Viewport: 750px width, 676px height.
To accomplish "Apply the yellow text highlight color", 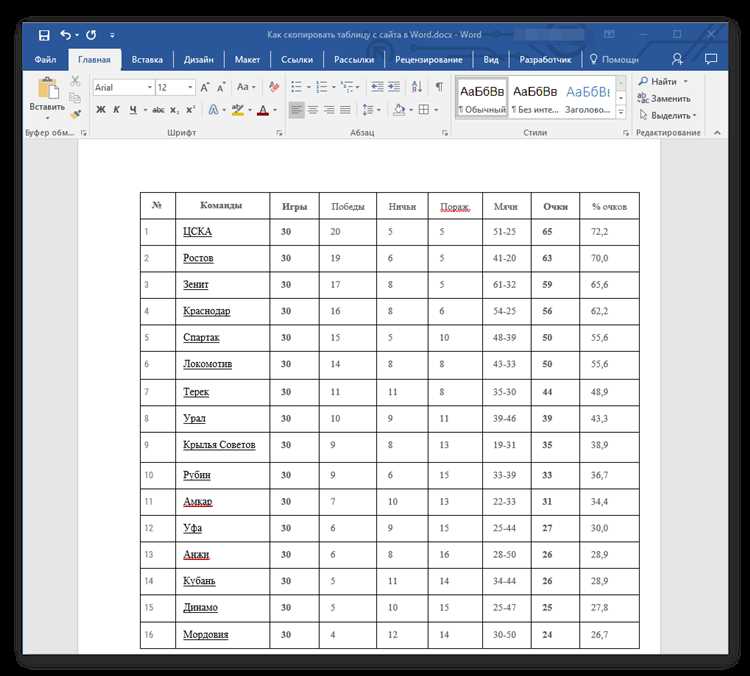I will point(238,110).
